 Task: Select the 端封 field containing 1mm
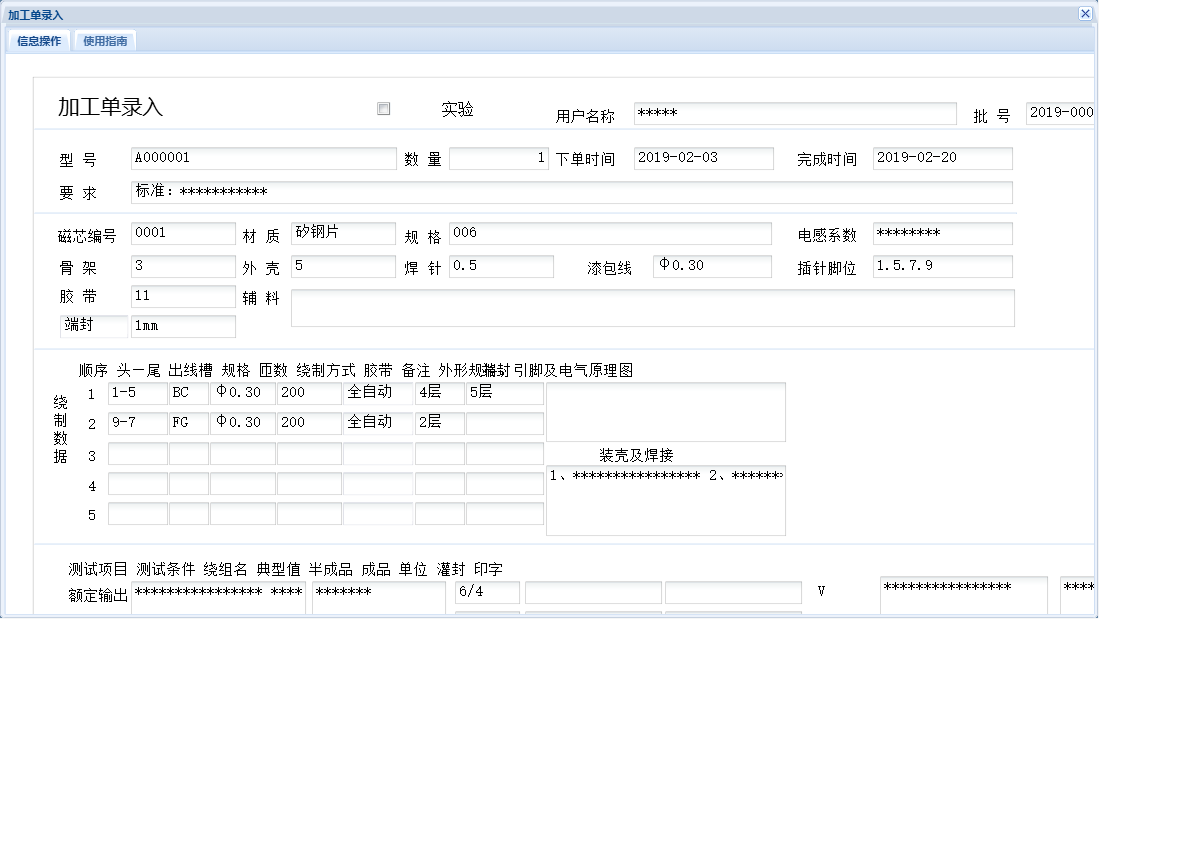183,327
